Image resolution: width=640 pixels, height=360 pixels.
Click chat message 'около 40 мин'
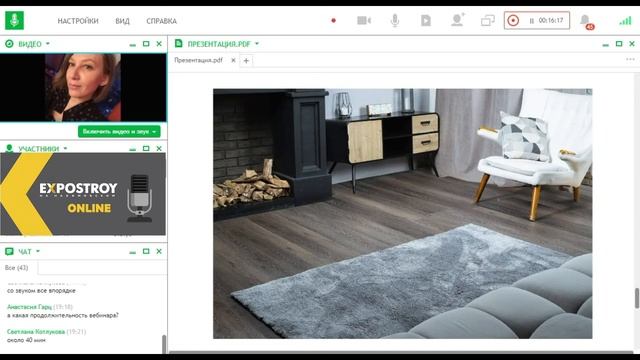click(27, 340)
